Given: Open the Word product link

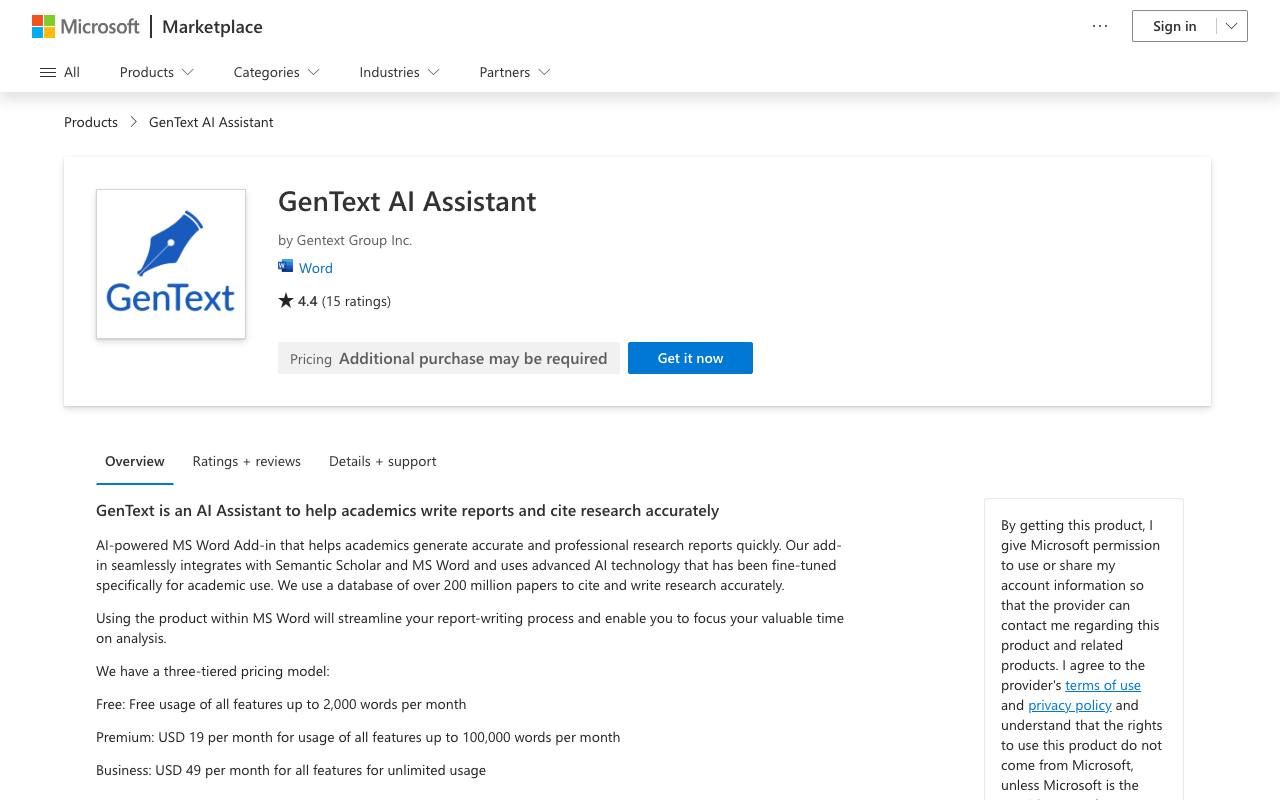Looking at the screenshot, I should click(316, 268).
